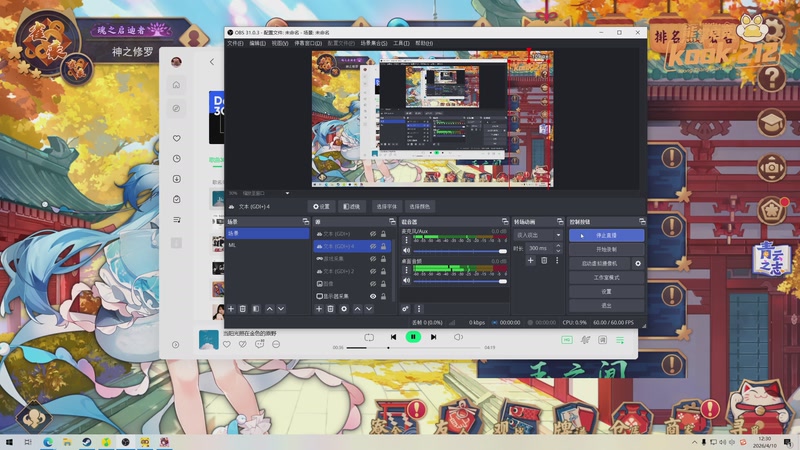
Task: Open the 停靠窗口(D) menu
Action: click(308, 43)
